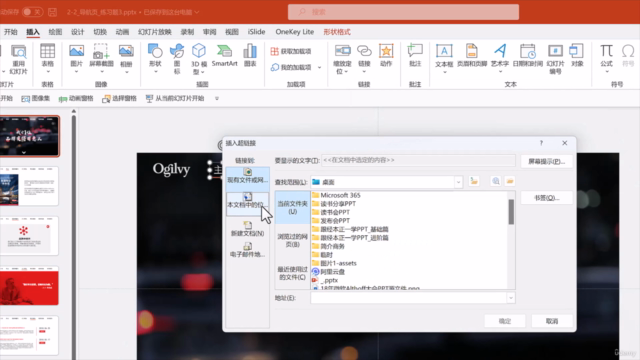Screen dimensions: 640x360
Task: Open the 开始 ribbon tab
Action: [10, 32]
